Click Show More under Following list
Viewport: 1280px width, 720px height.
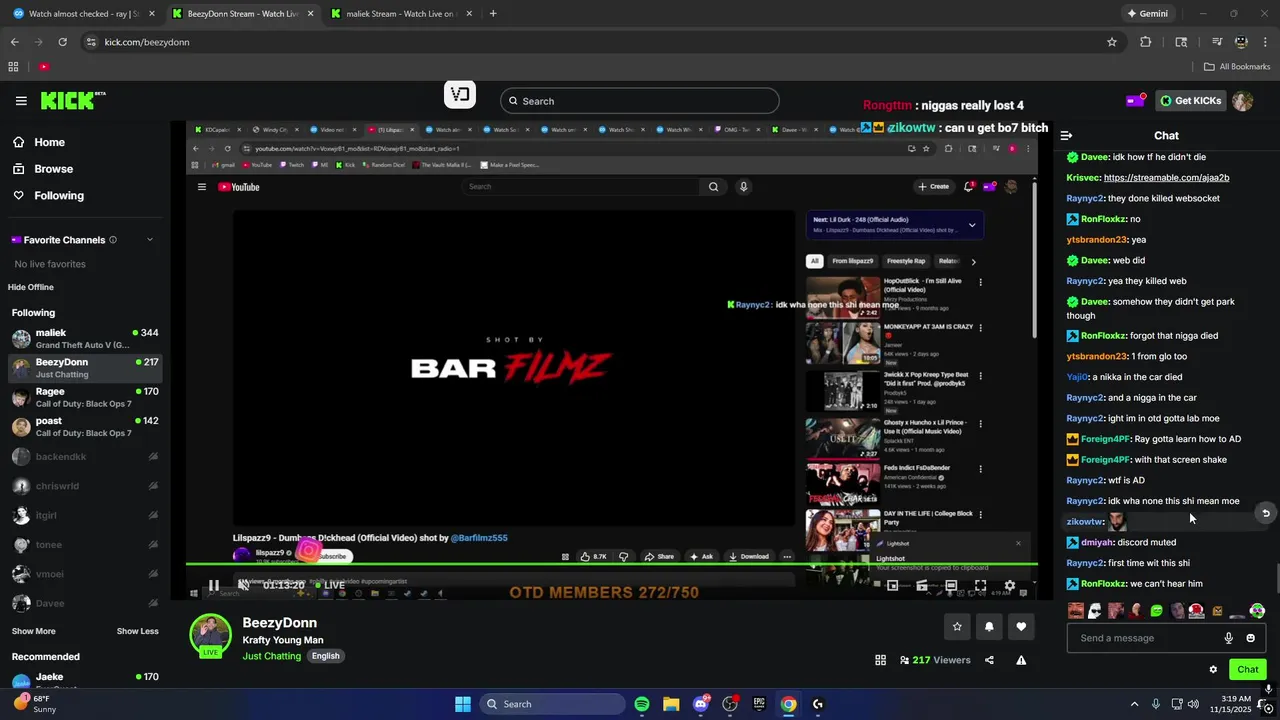tap(34, 631)
